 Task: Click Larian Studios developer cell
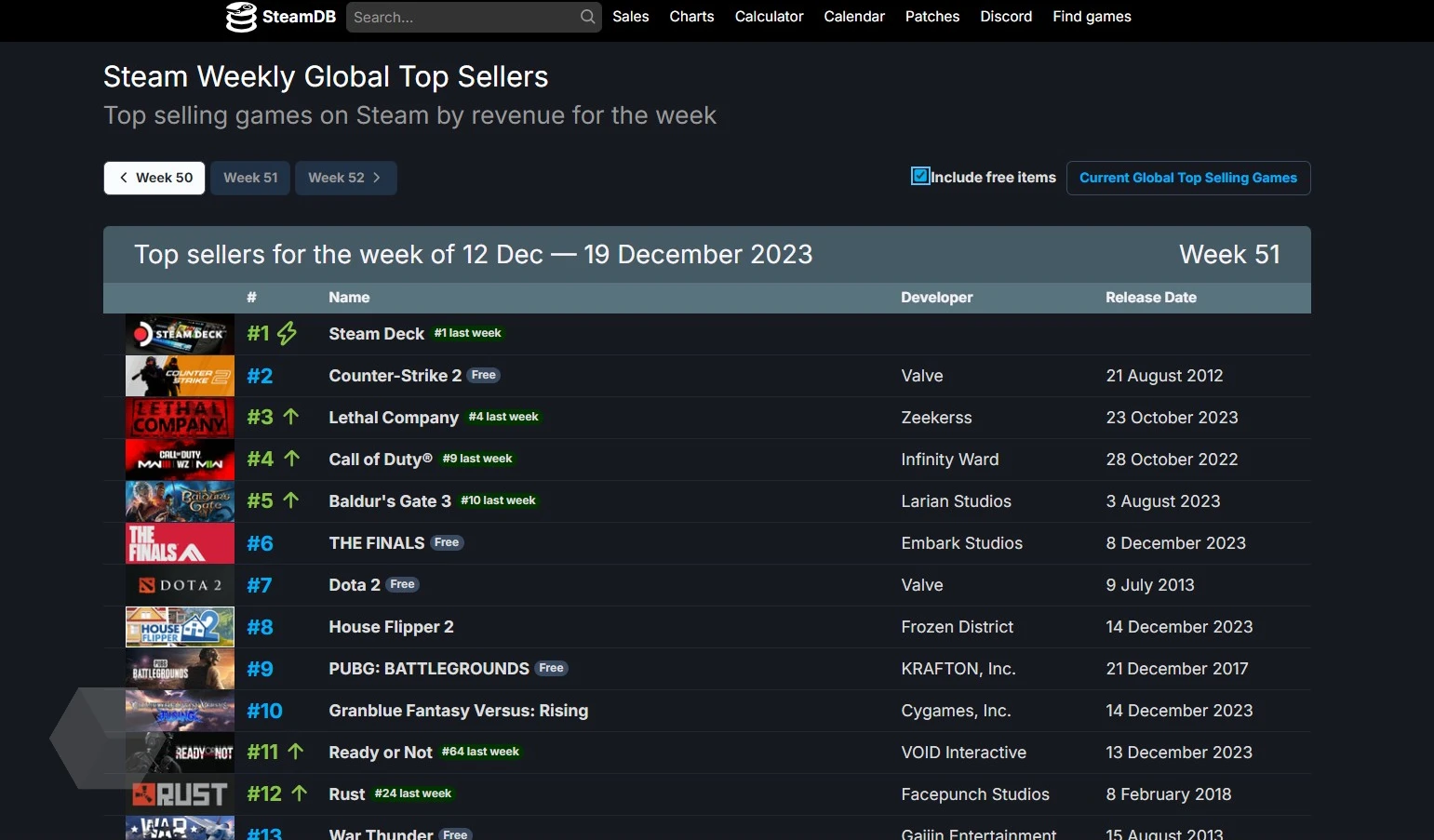[x=956, y=501]
